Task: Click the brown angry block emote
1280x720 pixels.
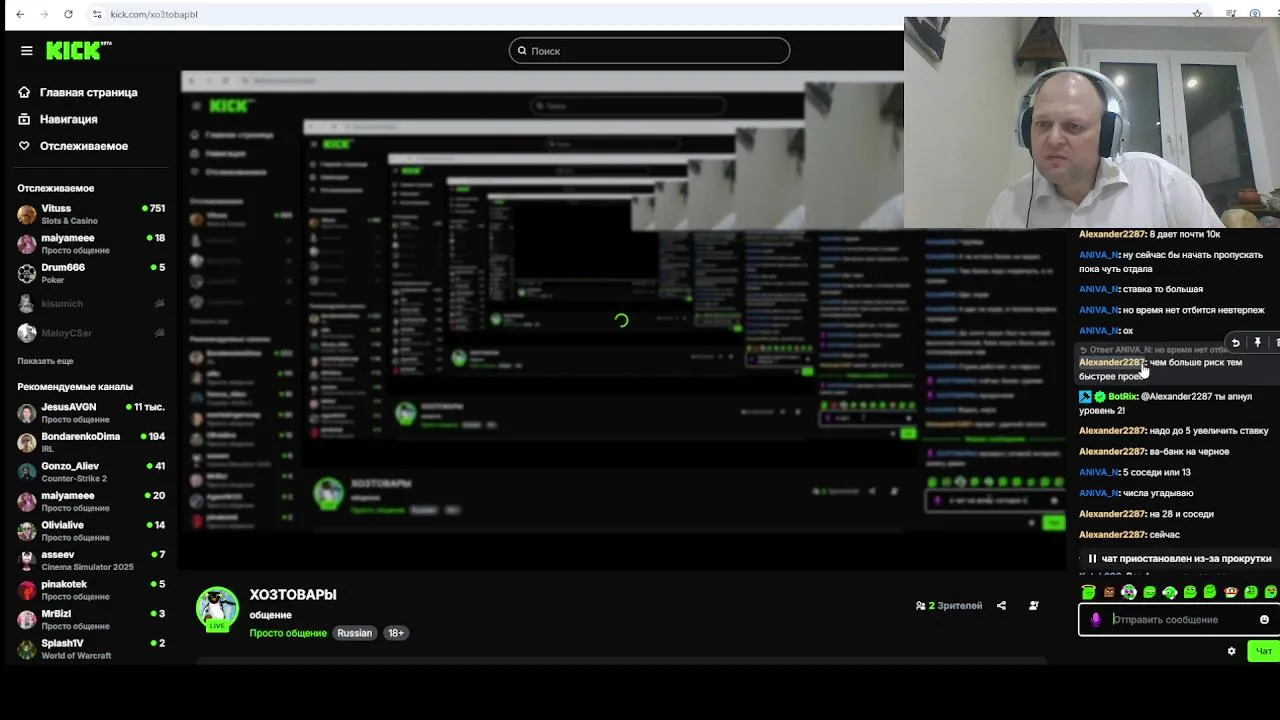Action: point(1109,592)
